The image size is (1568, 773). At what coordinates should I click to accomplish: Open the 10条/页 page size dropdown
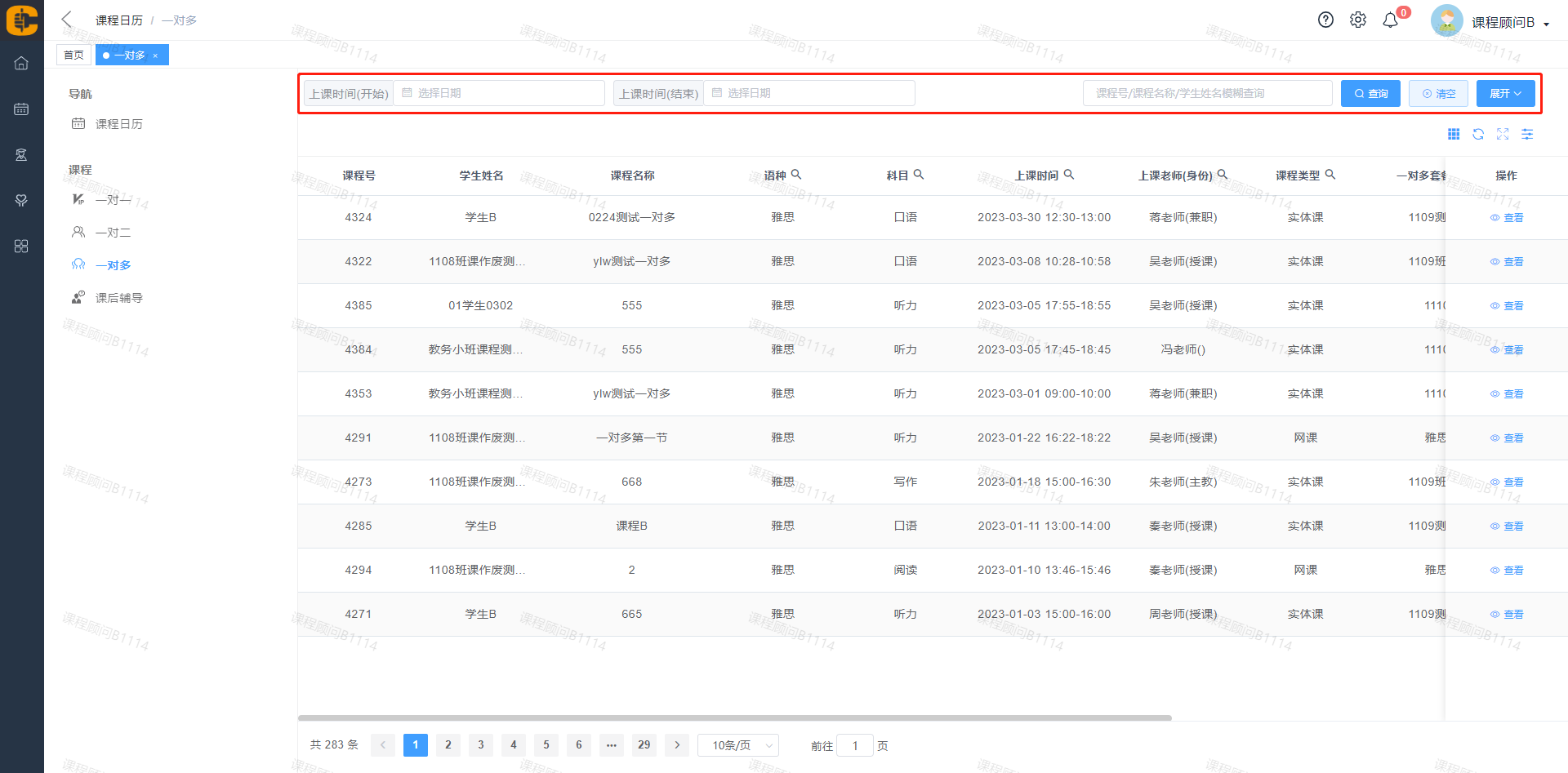click(738, 745)
